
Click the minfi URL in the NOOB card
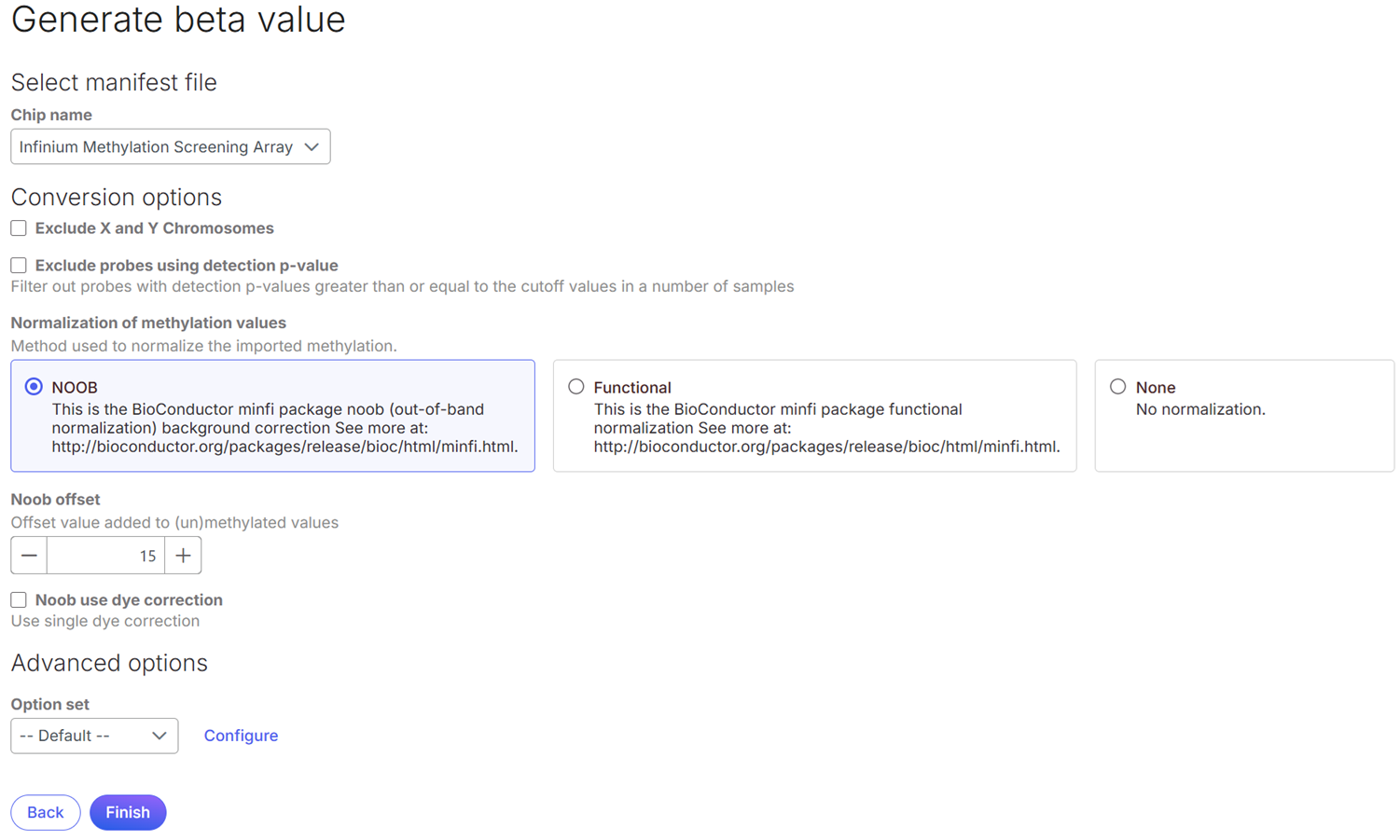point(284,447)
